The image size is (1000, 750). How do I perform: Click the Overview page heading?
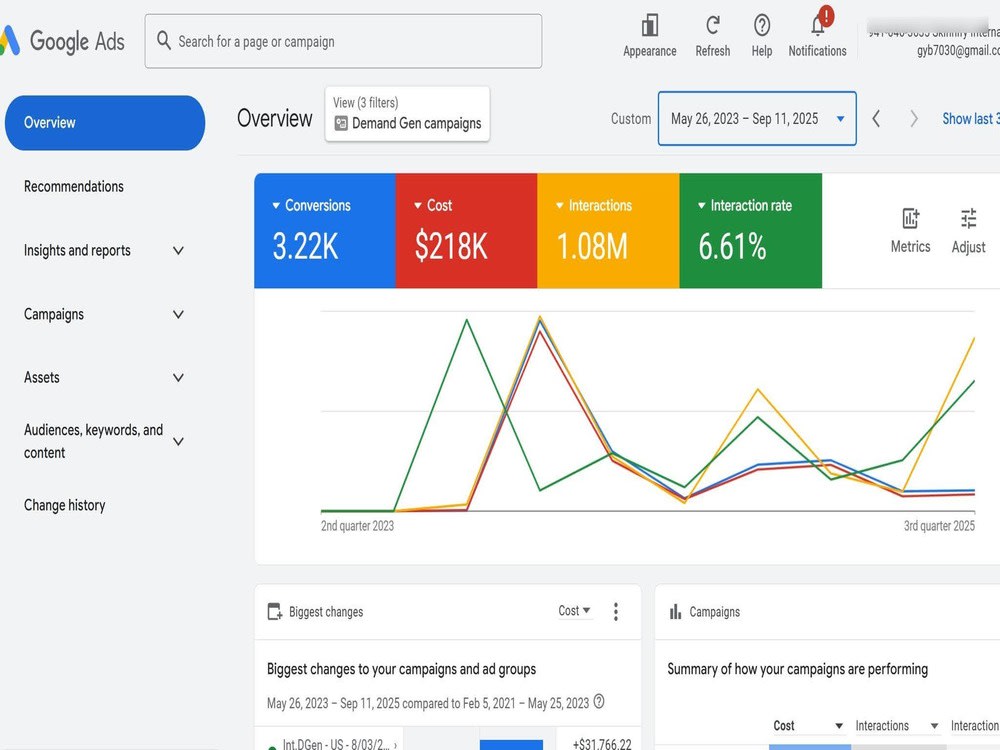pyautogui.click(x=275, y=119)
